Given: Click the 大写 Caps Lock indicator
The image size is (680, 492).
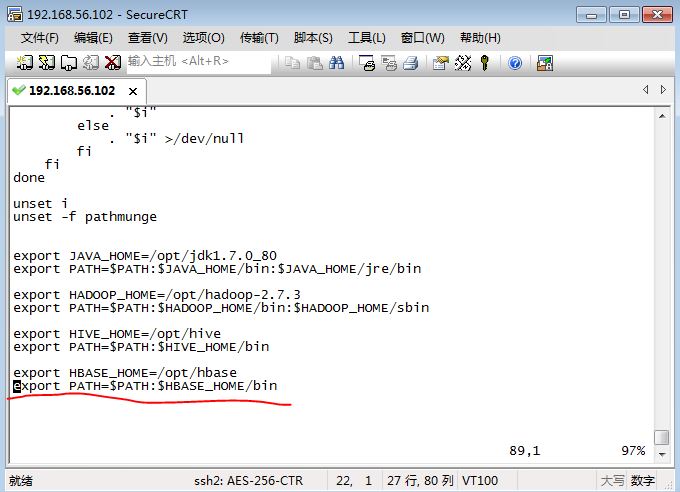Looking at the screenshot, I should (x=612, y=481).
